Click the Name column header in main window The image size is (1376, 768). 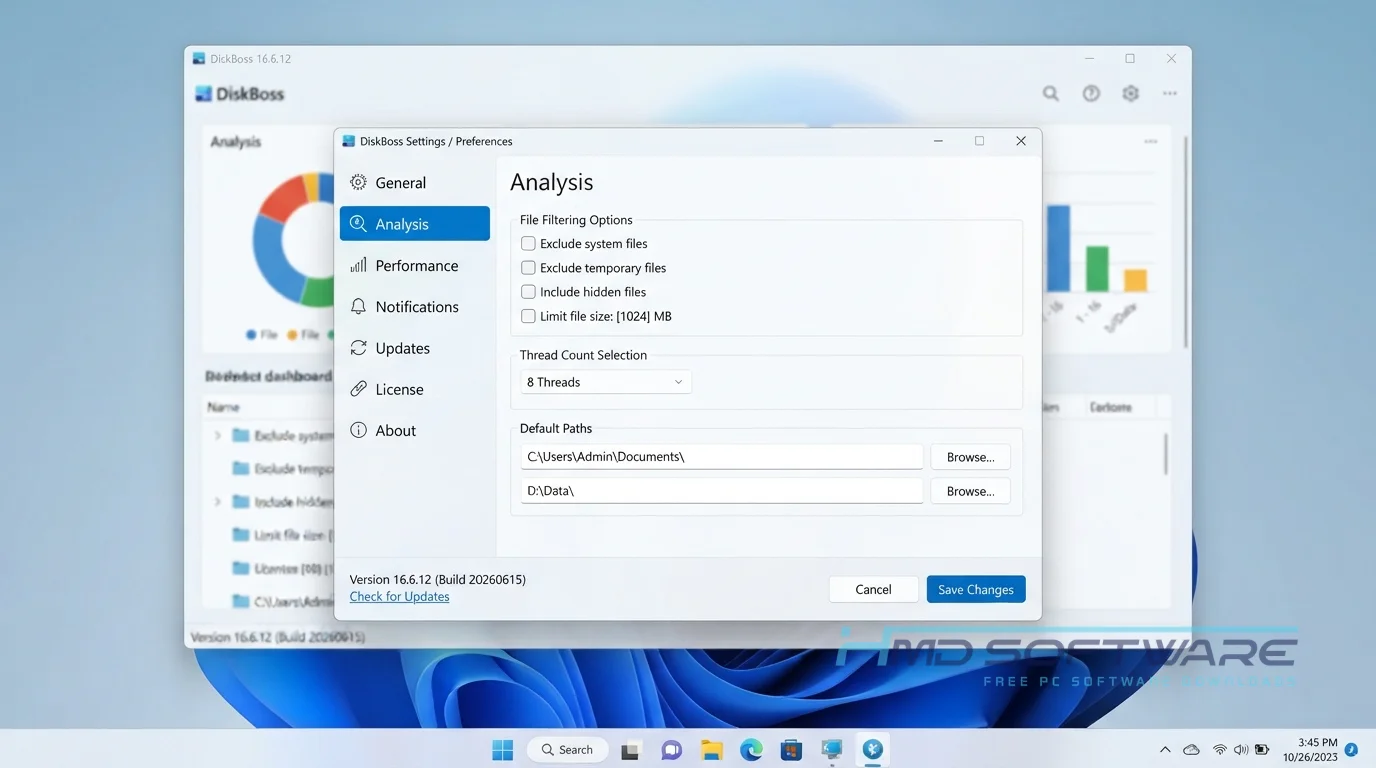coord(224,407)
